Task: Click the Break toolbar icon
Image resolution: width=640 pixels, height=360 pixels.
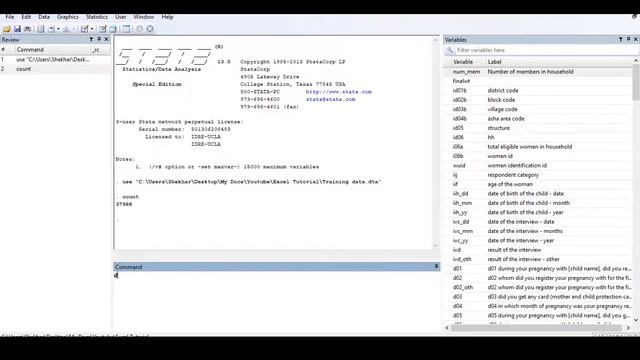Action: 150,29
